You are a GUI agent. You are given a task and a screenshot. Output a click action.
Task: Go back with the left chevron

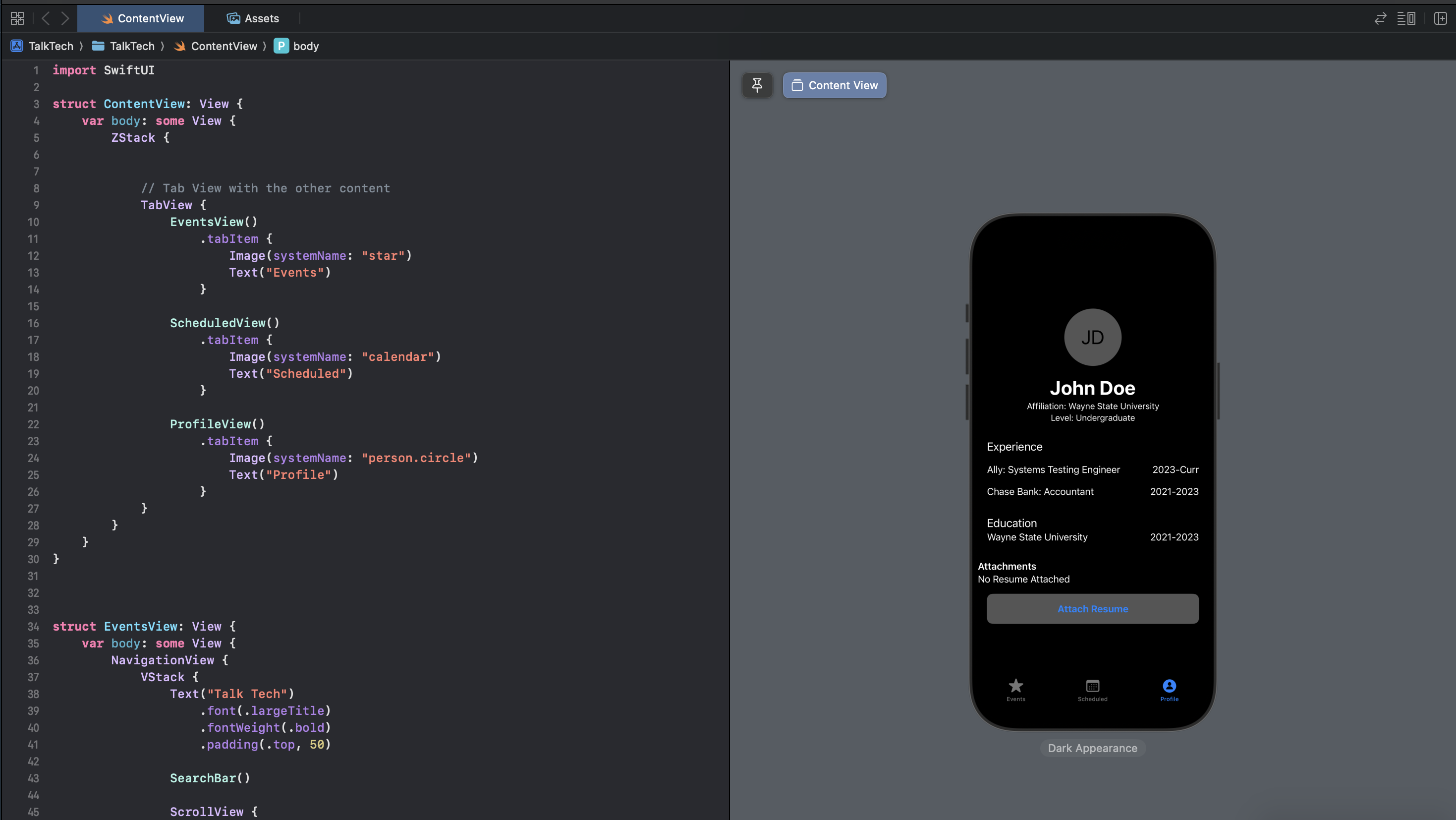[x=46, y=19]
